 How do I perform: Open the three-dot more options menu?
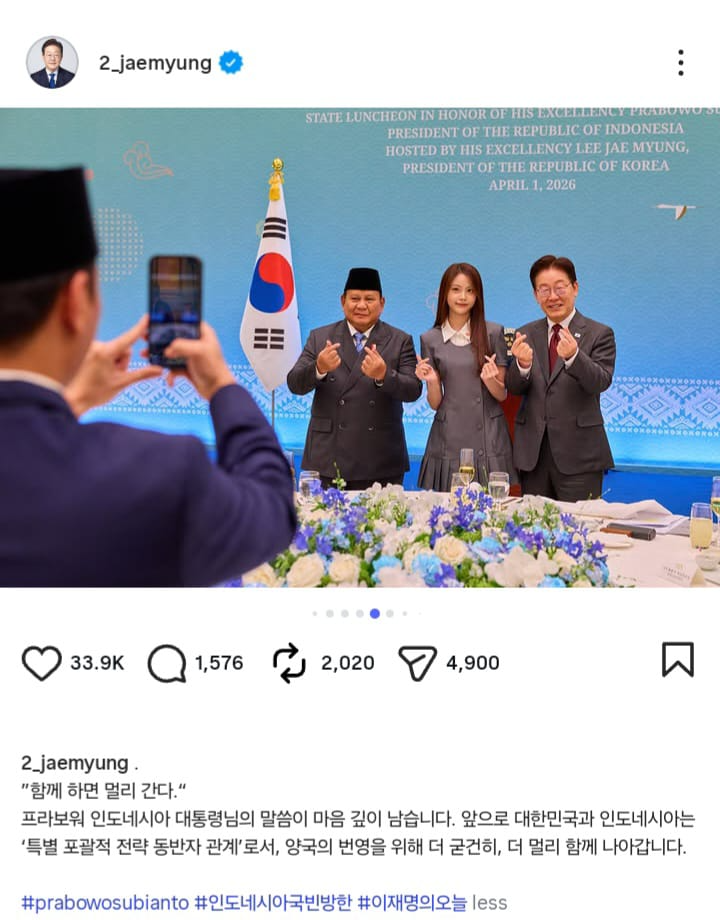tap(681, 62)
